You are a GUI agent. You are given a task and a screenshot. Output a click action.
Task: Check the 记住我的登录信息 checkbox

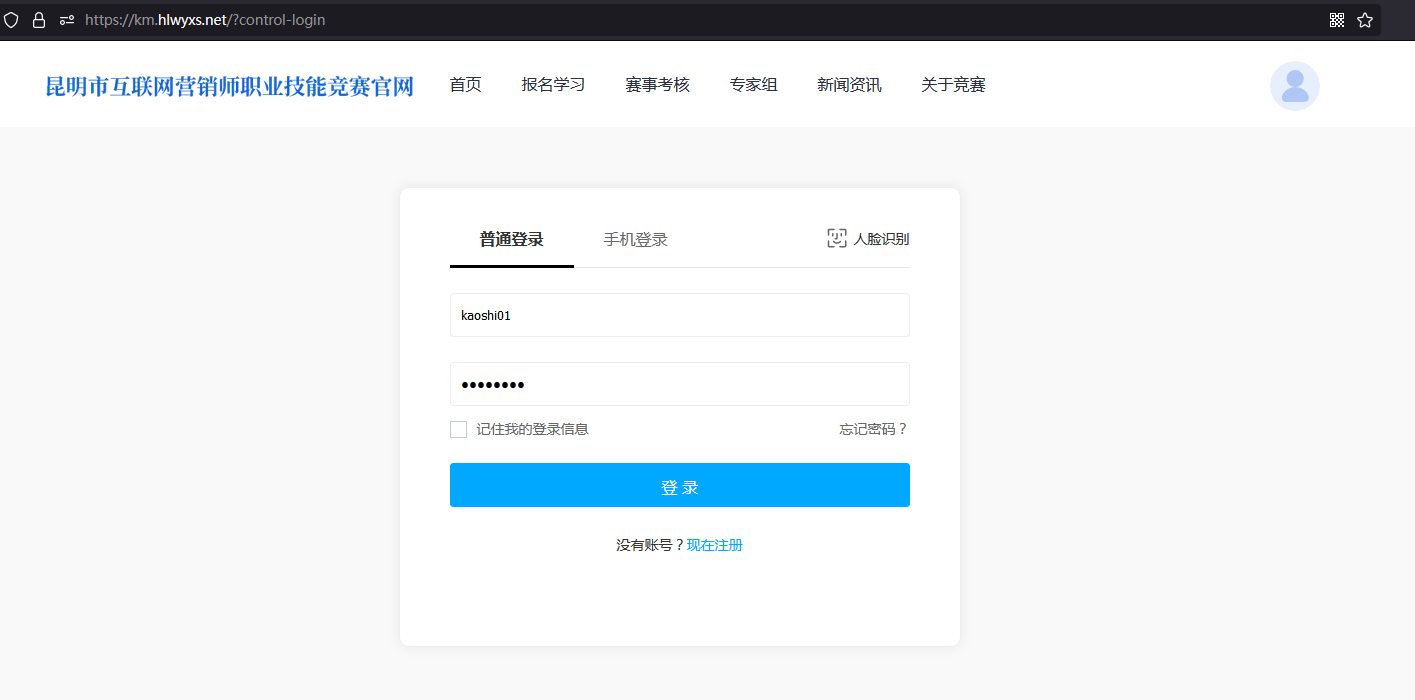459,429
